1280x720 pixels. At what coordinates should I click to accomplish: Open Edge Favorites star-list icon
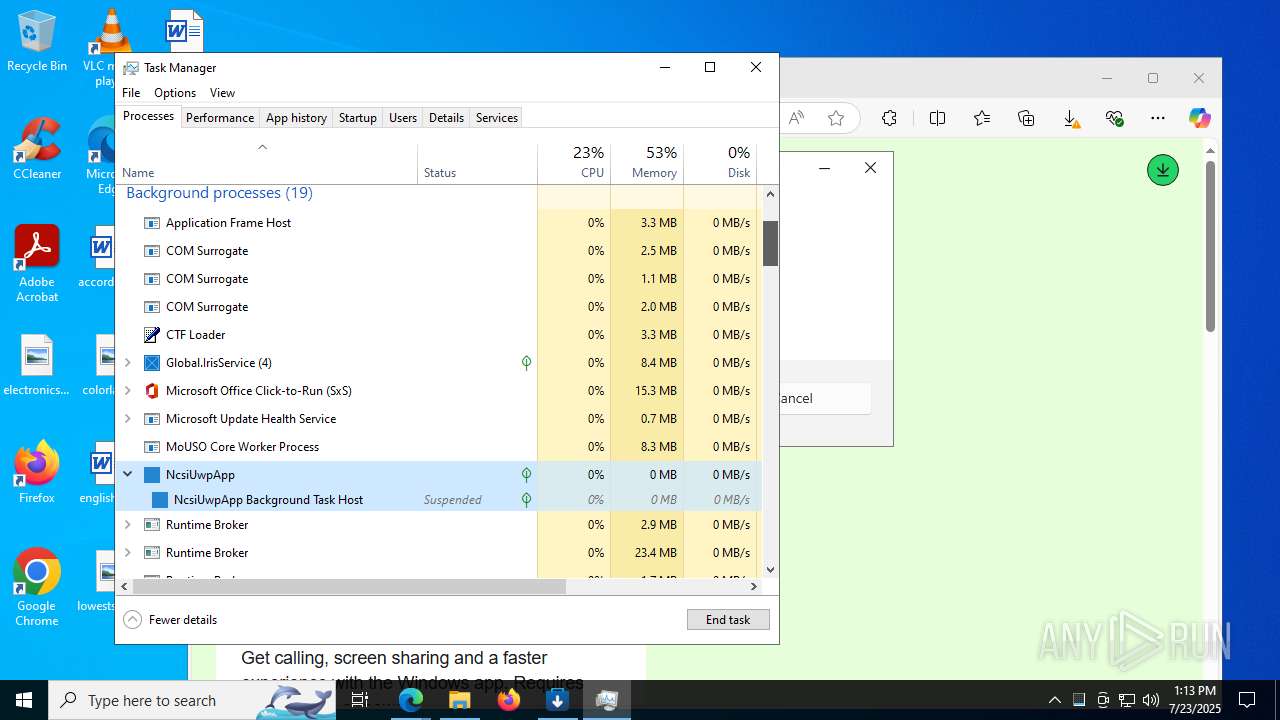(982, 118)
